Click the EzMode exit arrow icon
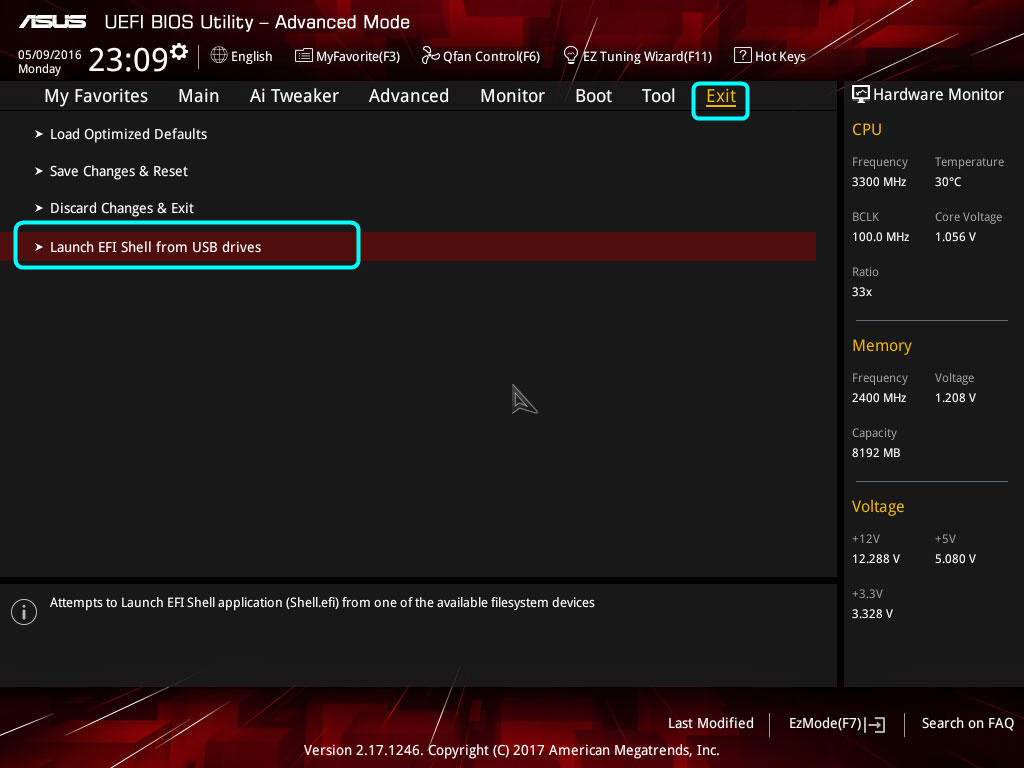Image resolution: width=1024 pixels, height=768 pixels. (876, 724)
